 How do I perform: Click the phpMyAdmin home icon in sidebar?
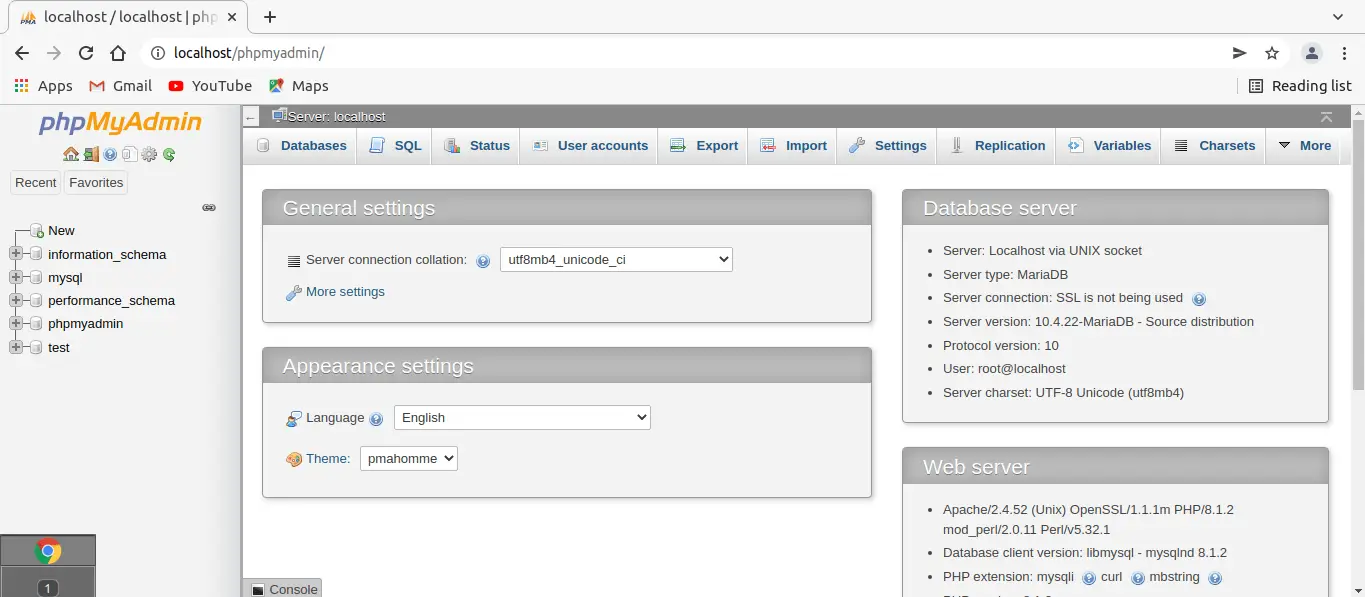71,154
